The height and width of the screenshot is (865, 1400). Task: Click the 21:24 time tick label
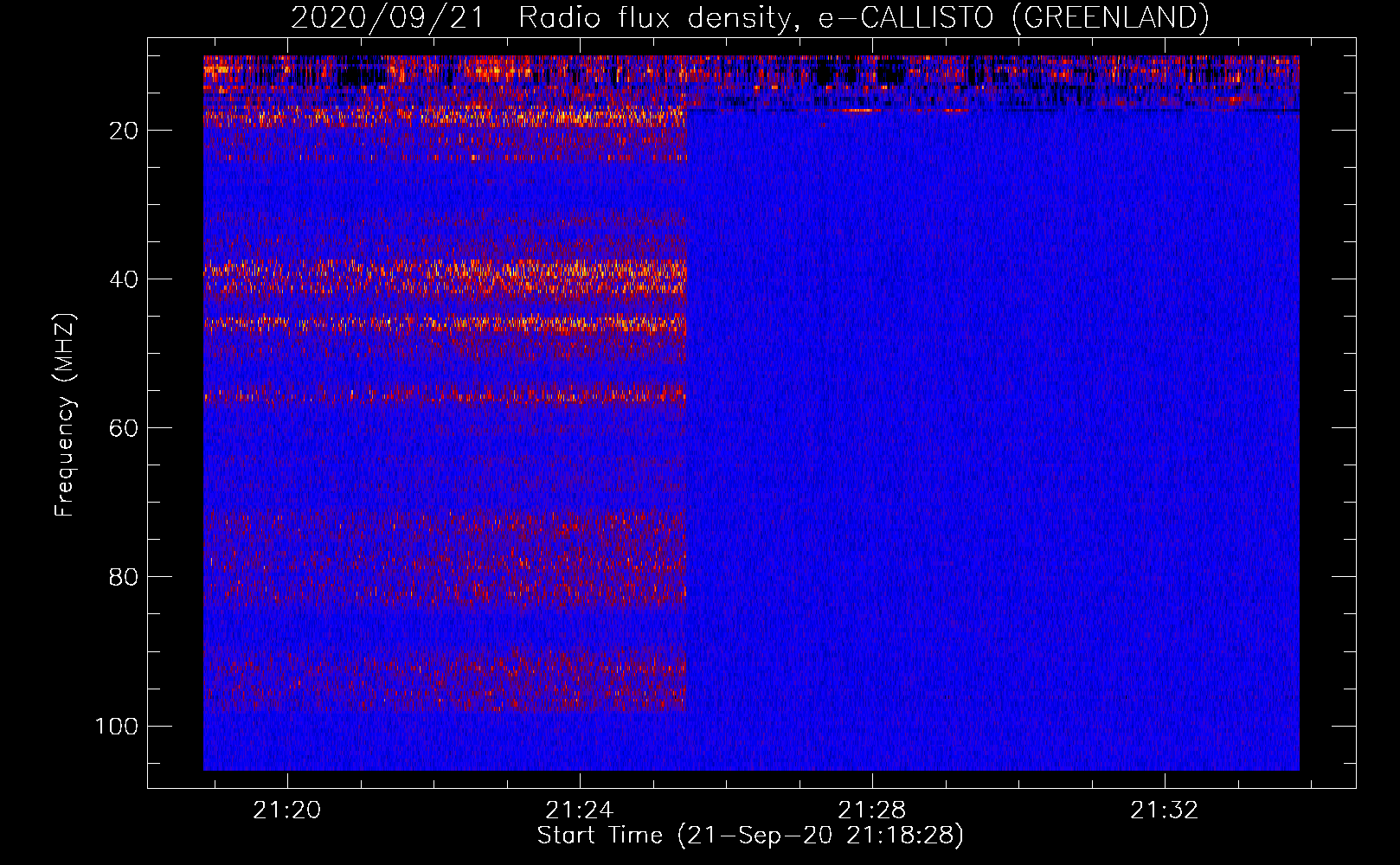point(580,810)
